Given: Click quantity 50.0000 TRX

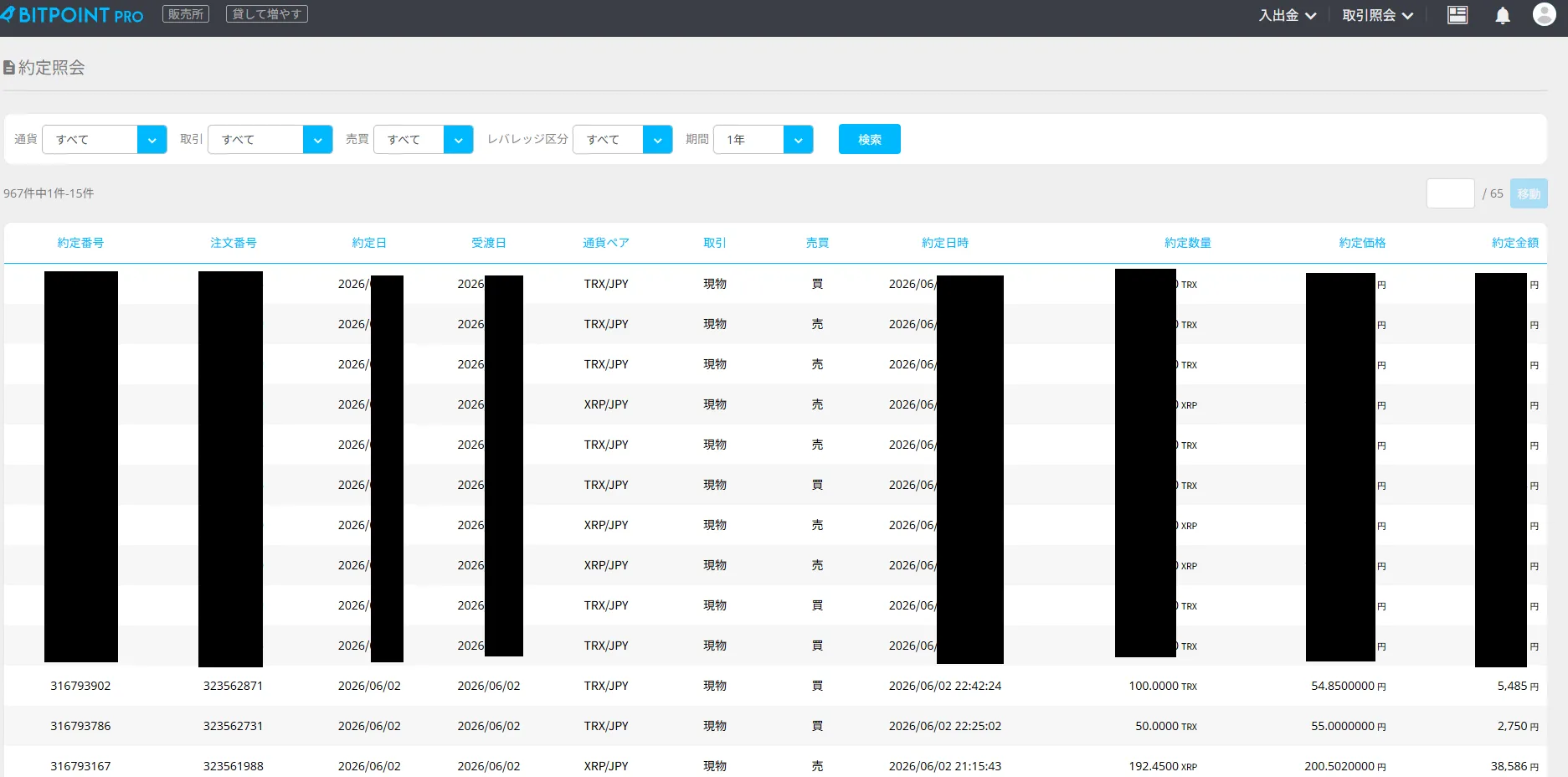Looking at the screenshot, I should pyautogui.click(x=1166, y=726).
